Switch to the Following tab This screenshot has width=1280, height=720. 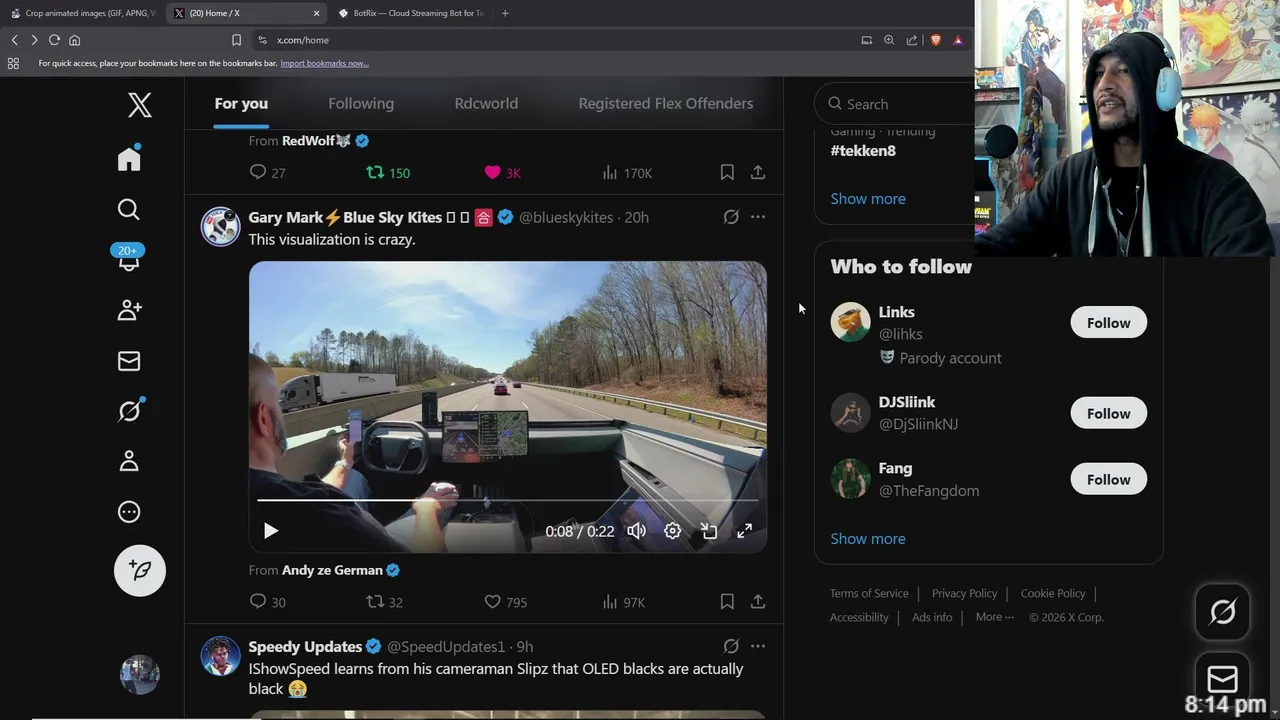tap(361, 103)
